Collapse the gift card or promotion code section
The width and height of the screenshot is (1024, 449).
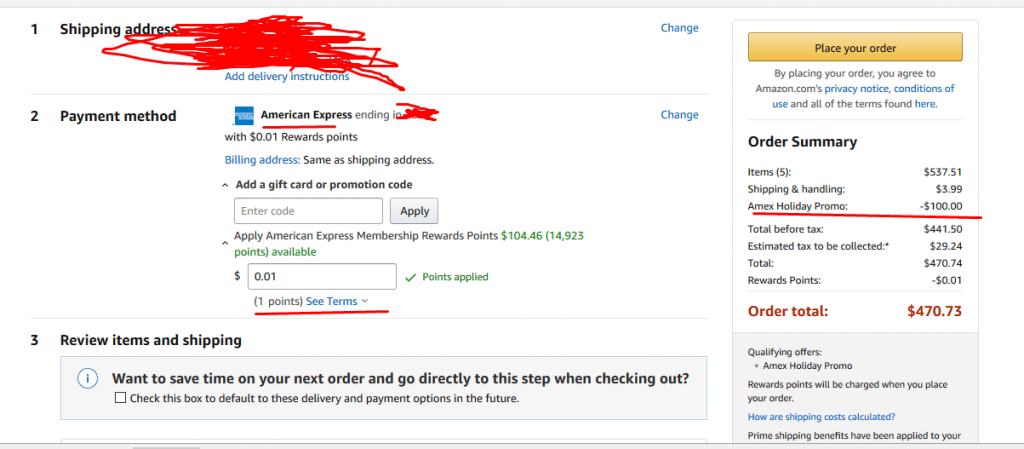(x=226, y=185)
